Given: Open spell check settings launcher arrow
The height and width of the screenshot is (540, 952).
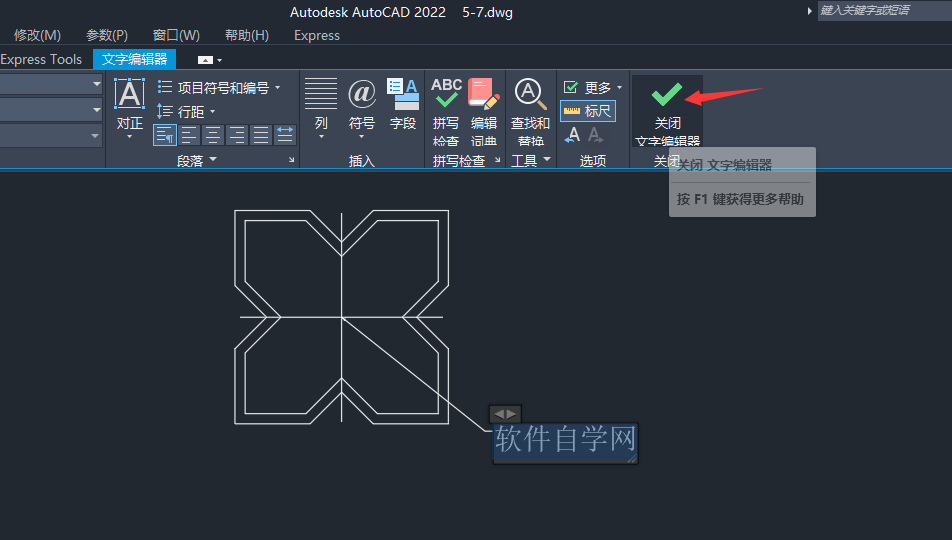Looking at the screenshot, I should click(x=498, y=160).
